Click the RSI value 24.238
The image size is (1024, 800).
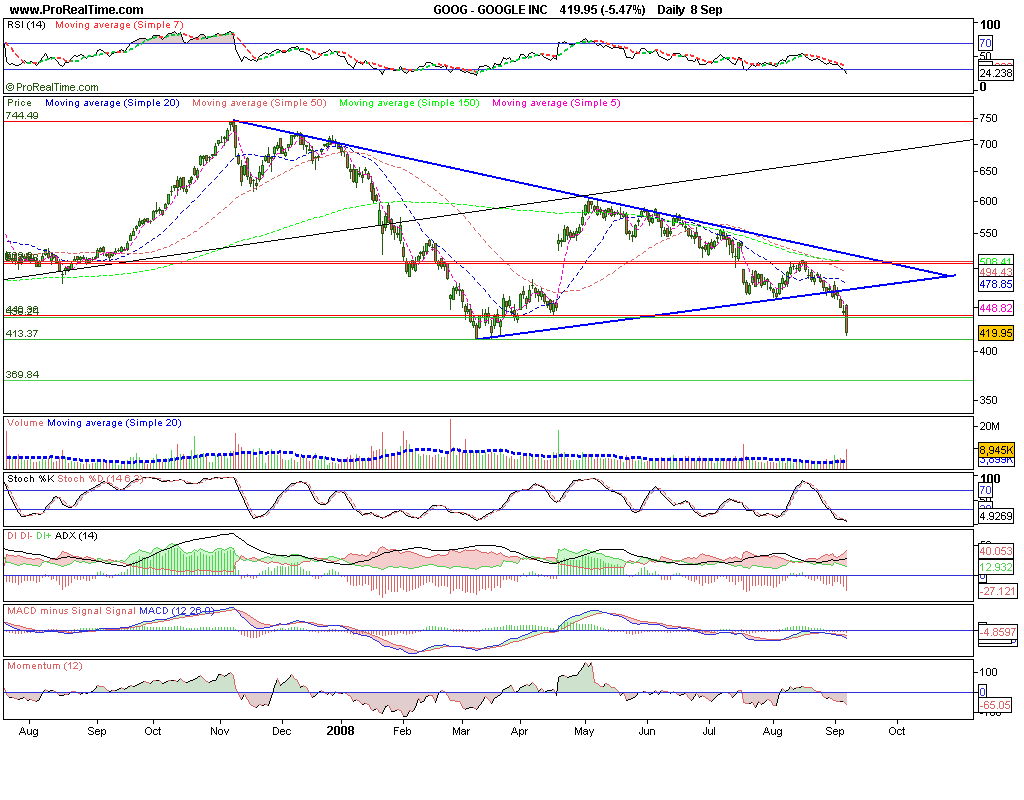coord(995,74)
